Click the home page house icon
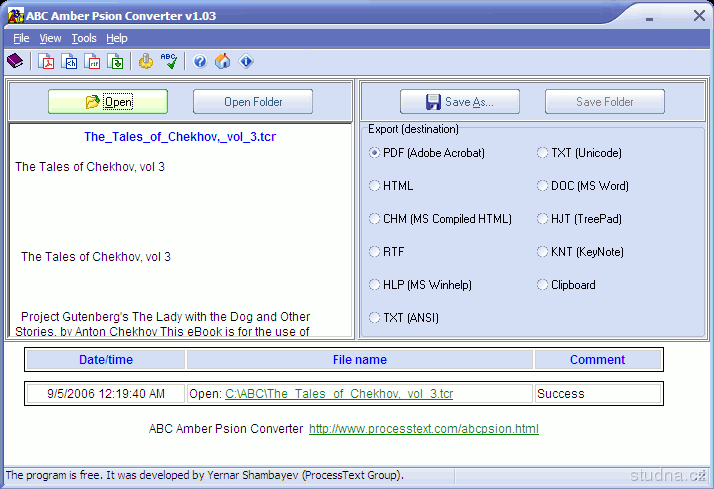This screenshot has height=489, width=714. pos(223,61)
